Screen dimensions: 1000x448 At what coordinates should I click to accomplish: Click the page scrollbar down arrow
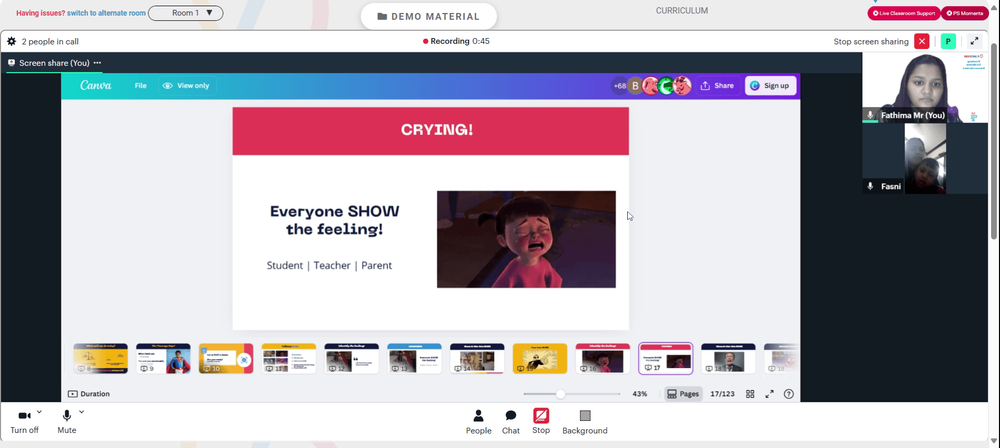tap(995, 442)
